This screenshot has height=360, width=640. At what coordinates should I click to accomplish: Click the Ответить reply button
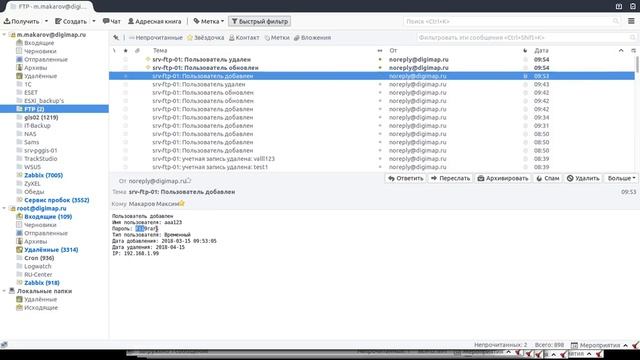point(405,178)
